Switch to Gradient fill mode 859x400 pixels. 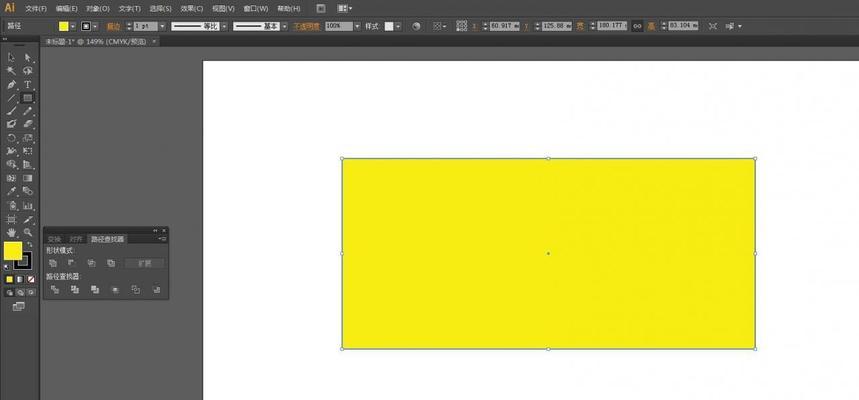click(x=20, y=279)
